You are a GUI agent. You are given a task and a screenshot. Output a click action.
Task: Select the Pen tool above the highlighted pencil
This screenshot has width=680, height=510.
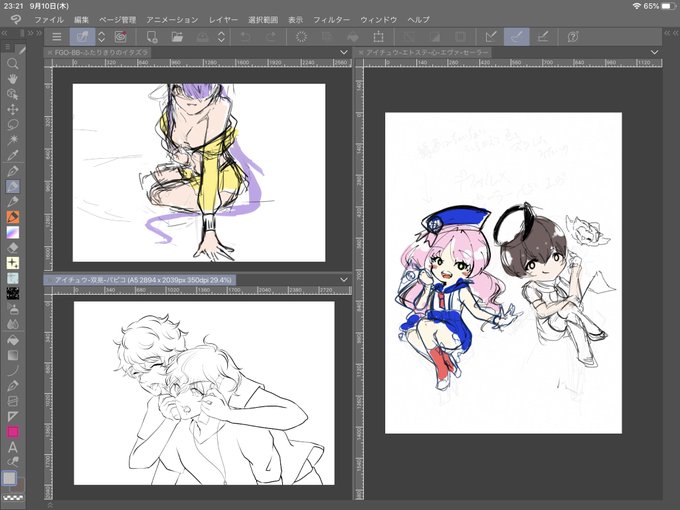(x=13, y=171)
